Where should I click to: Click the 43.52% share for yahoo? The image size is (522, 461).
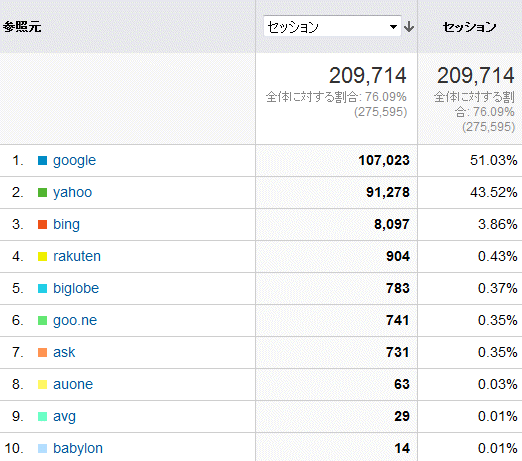(x=494, y=193)
